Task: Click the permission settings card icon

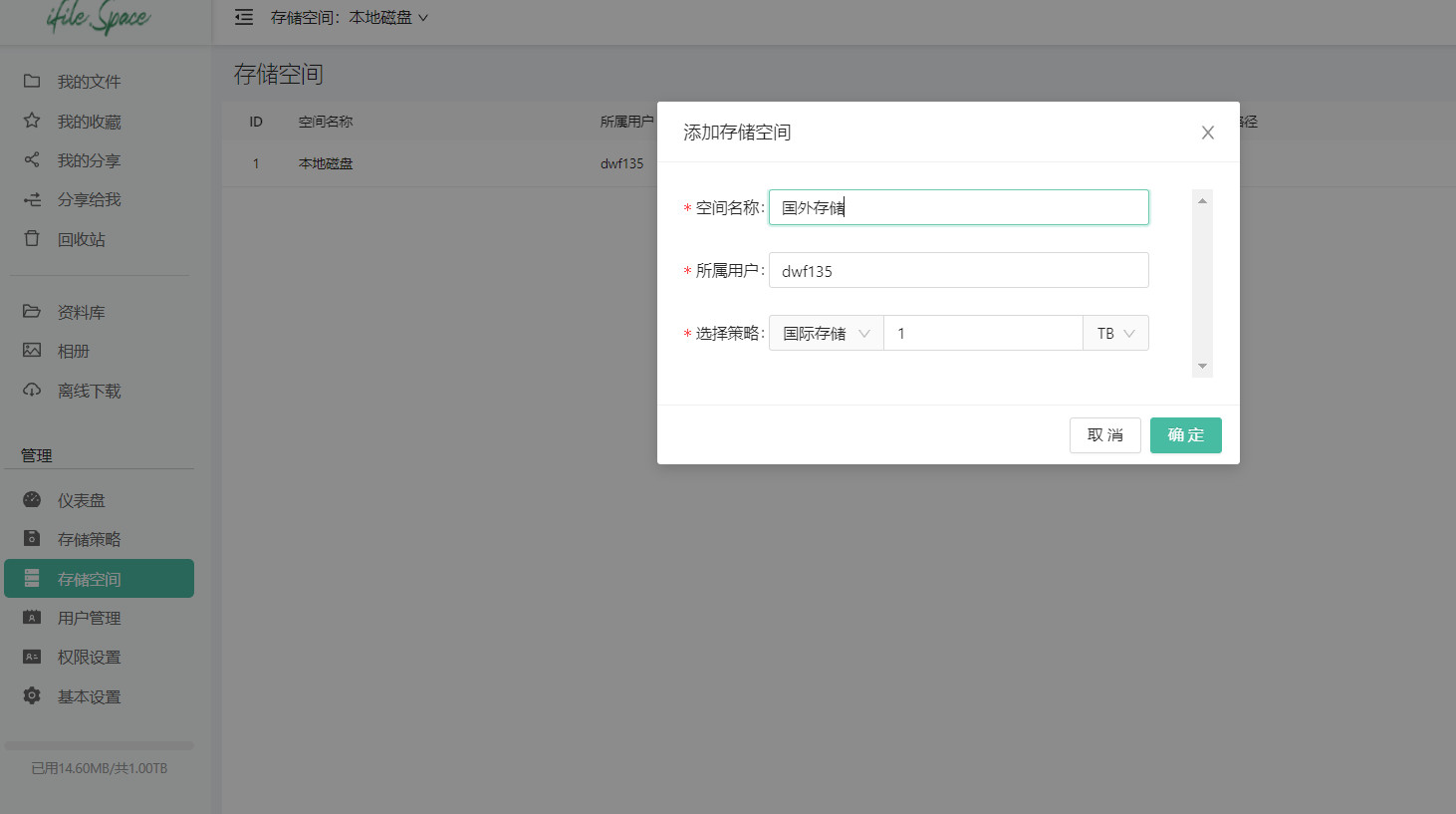Action: 32,657
